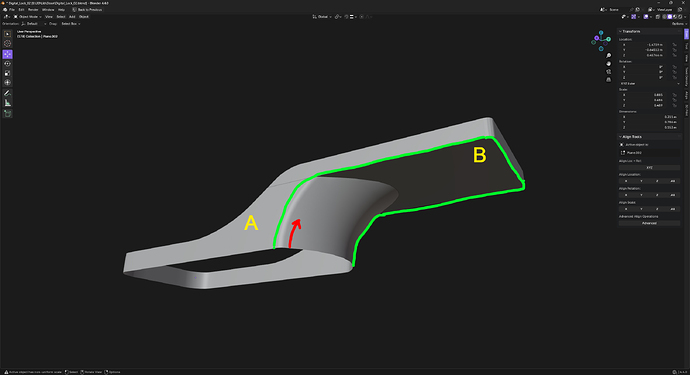This screenshot has width=690, height=375.
Task: Open the Window menu
Action: click(x=48, y=10)
